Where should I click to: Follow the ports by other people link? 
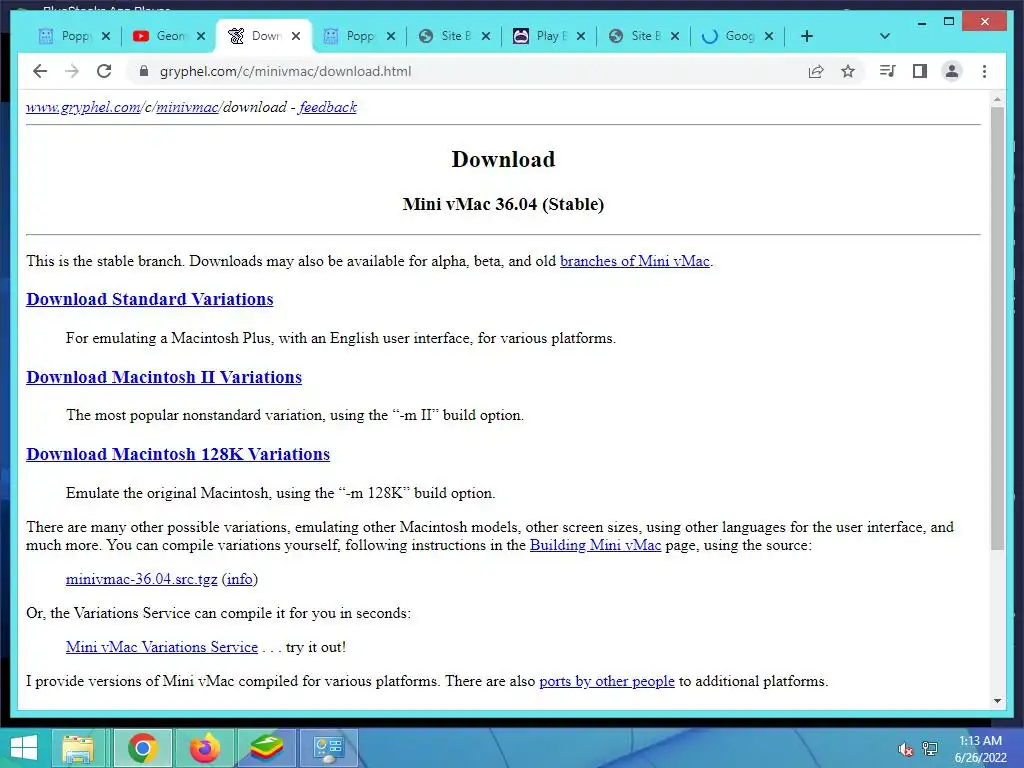[607, 681]
